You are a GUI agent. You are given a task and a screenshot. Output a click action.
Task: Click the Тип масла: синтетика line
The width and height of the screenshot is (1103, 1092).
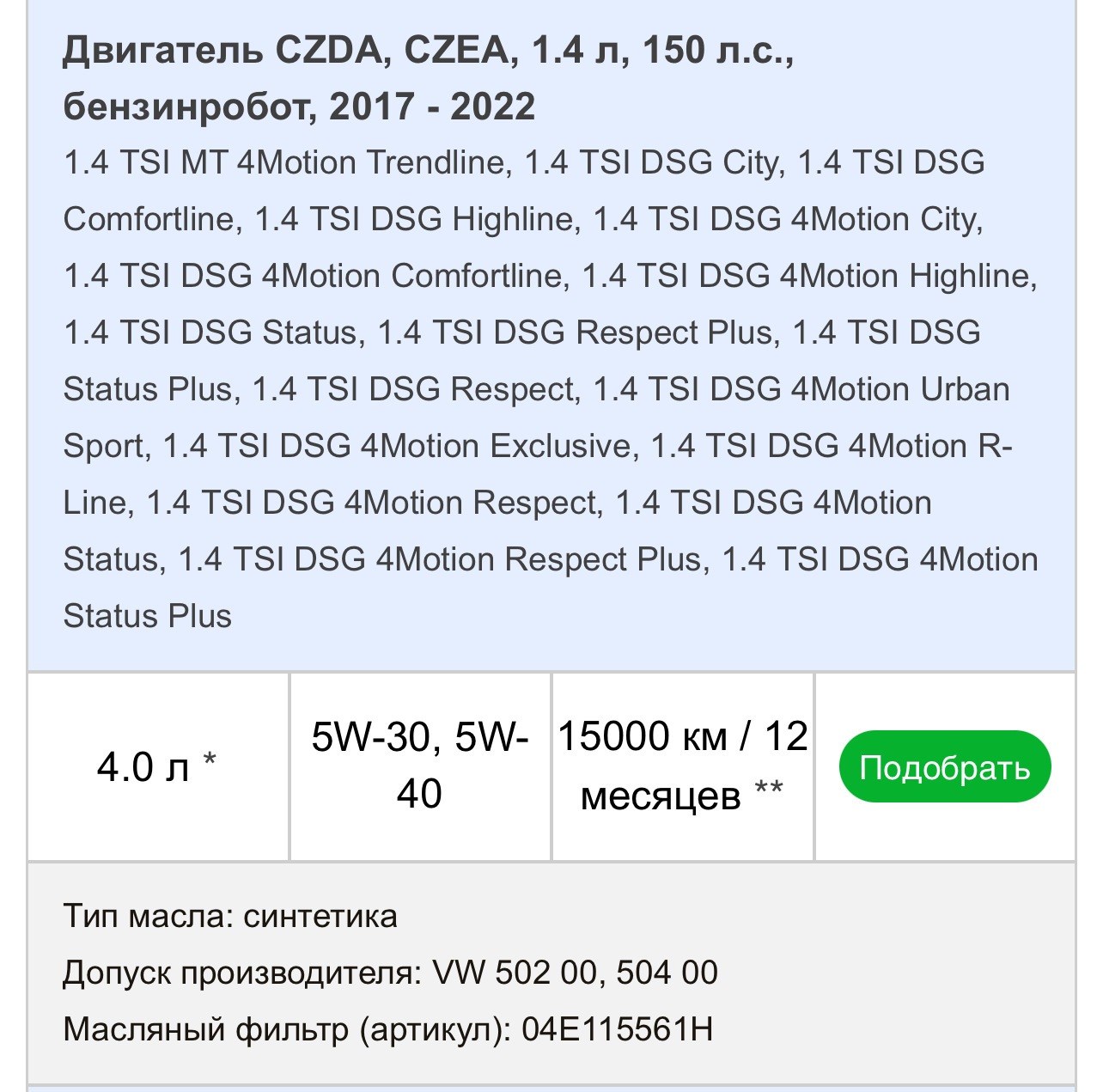[x=229, y=916]
